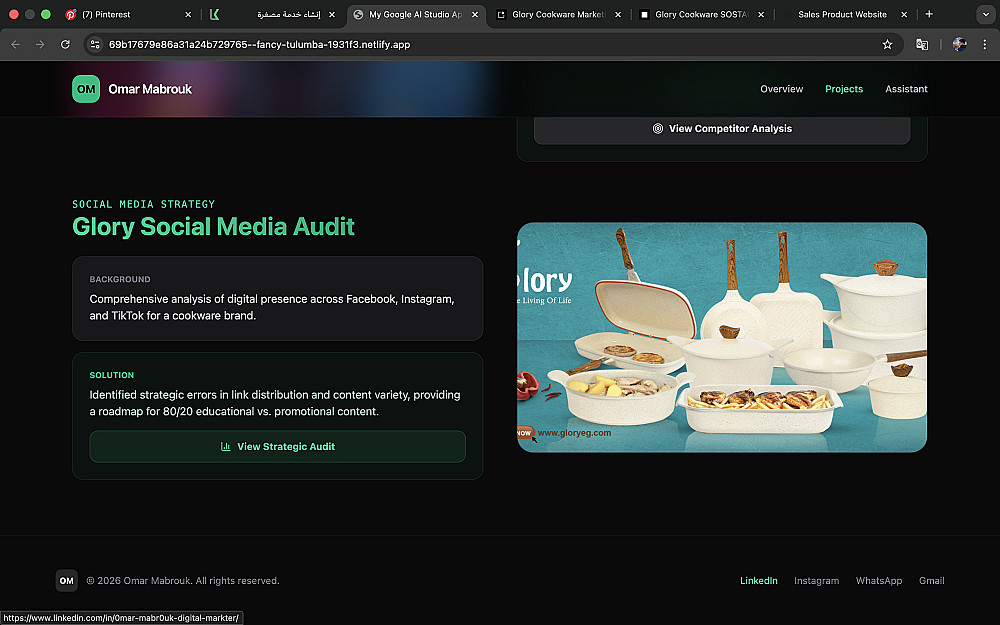1000x625 pixels.
Task: Switch to Glory Cookware Marketing tab
Action: click(558, 15)
